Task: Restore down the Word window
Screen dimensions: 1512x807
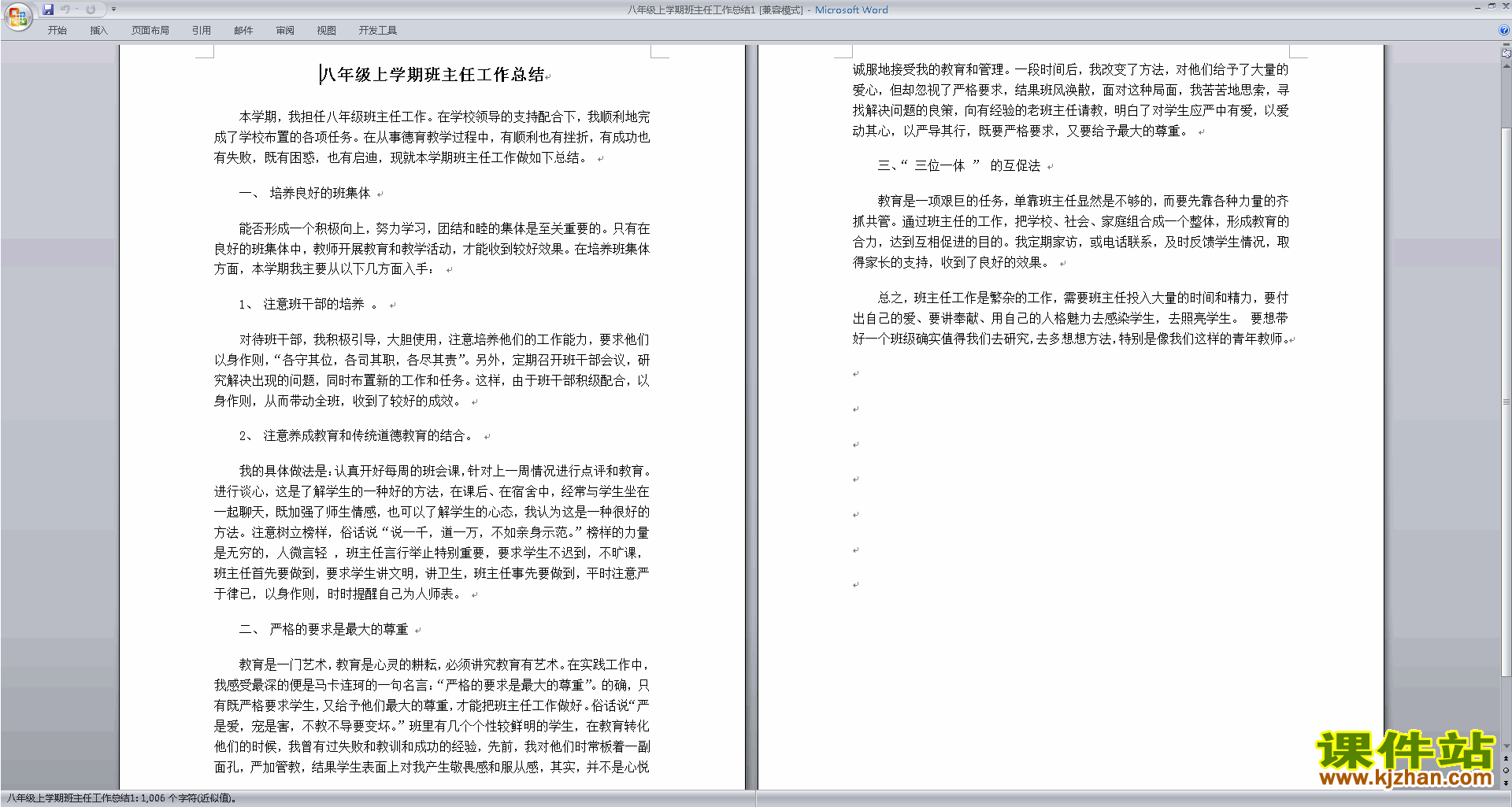Action: pos(1492,6)
